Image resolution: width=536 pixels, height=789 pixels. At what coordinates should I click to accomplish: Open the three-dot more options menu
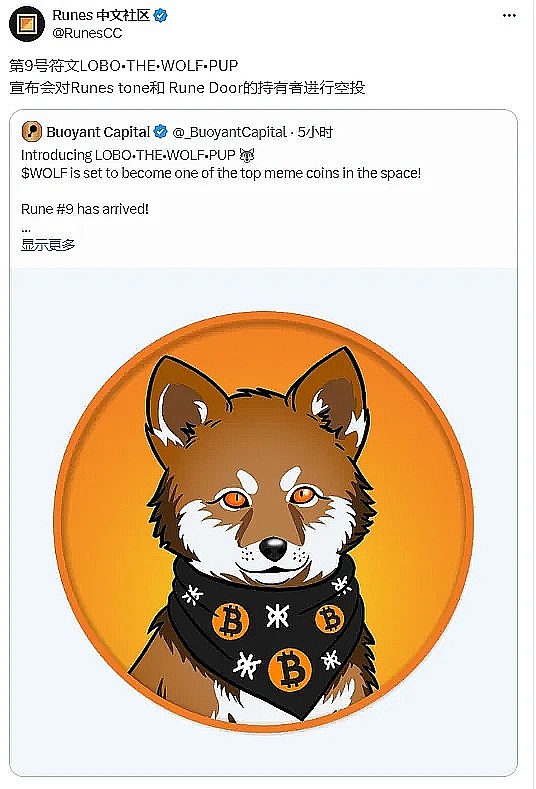tap(509, 16)
